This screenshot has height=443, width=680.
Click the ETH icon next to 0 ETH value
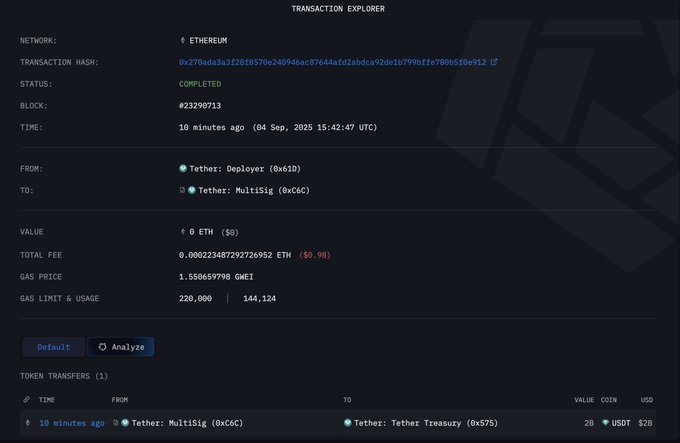pyautogui.click(x=183, y=231)
